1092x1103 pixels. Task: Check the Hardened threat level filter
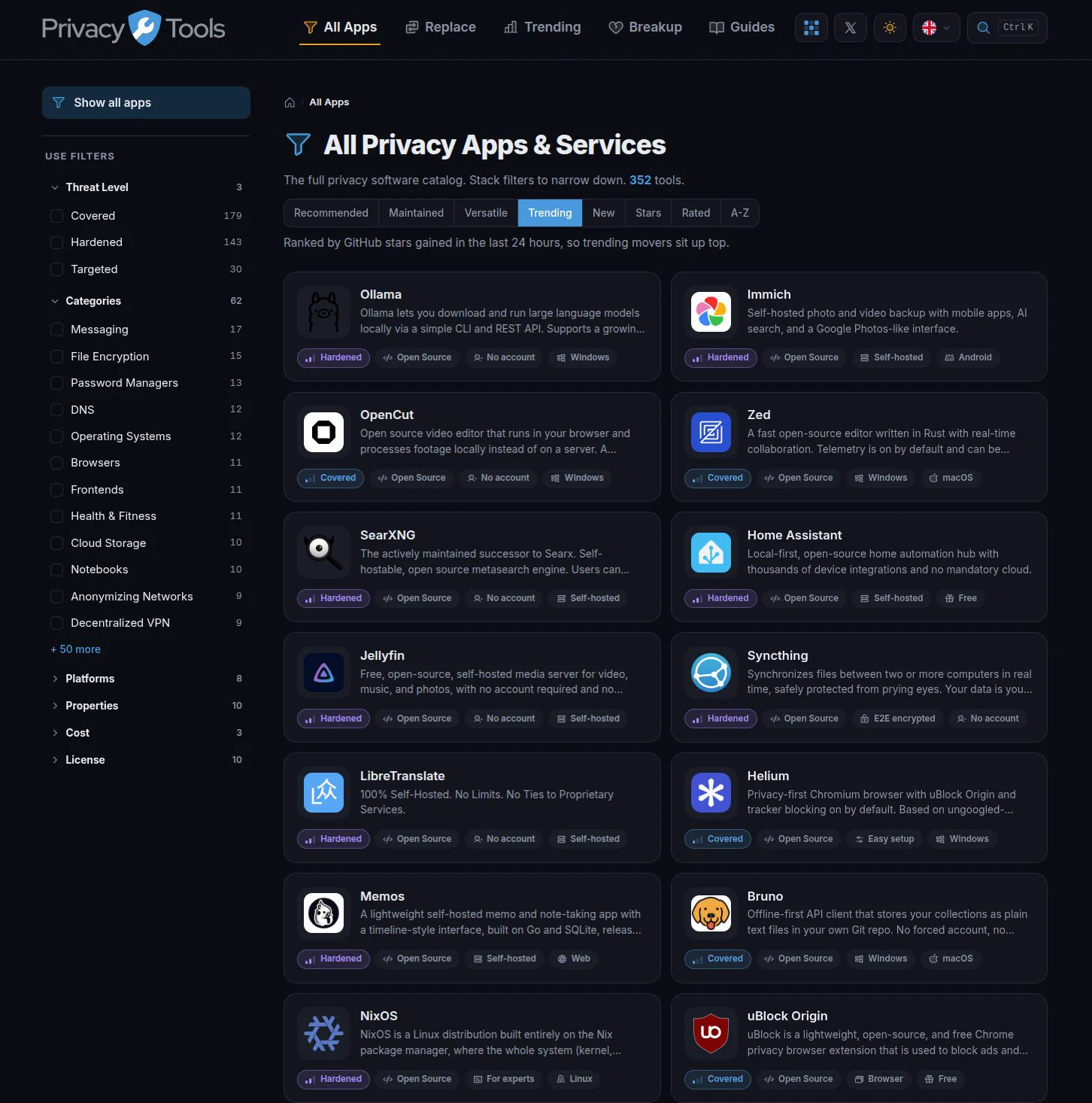pos(56,242)
